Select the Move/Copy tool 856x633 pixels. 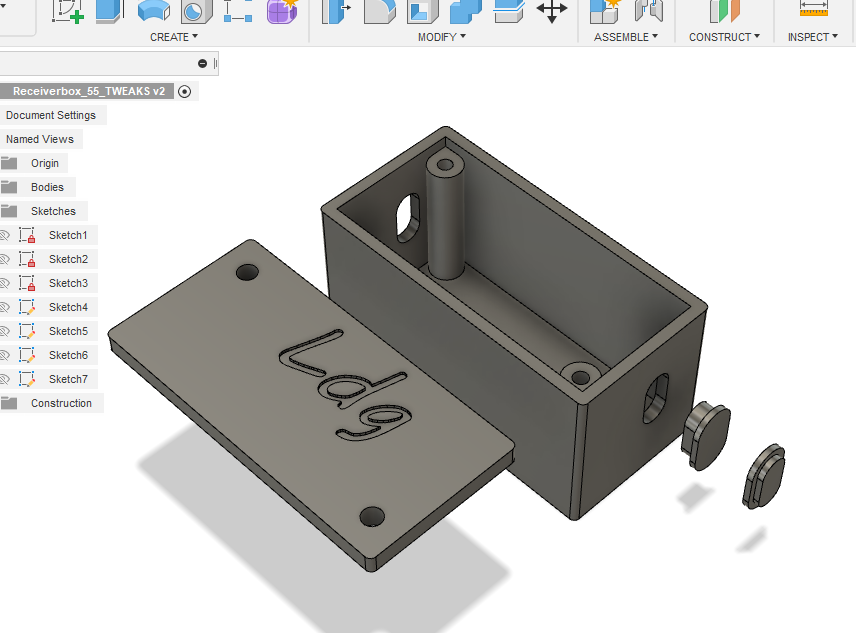551,11
